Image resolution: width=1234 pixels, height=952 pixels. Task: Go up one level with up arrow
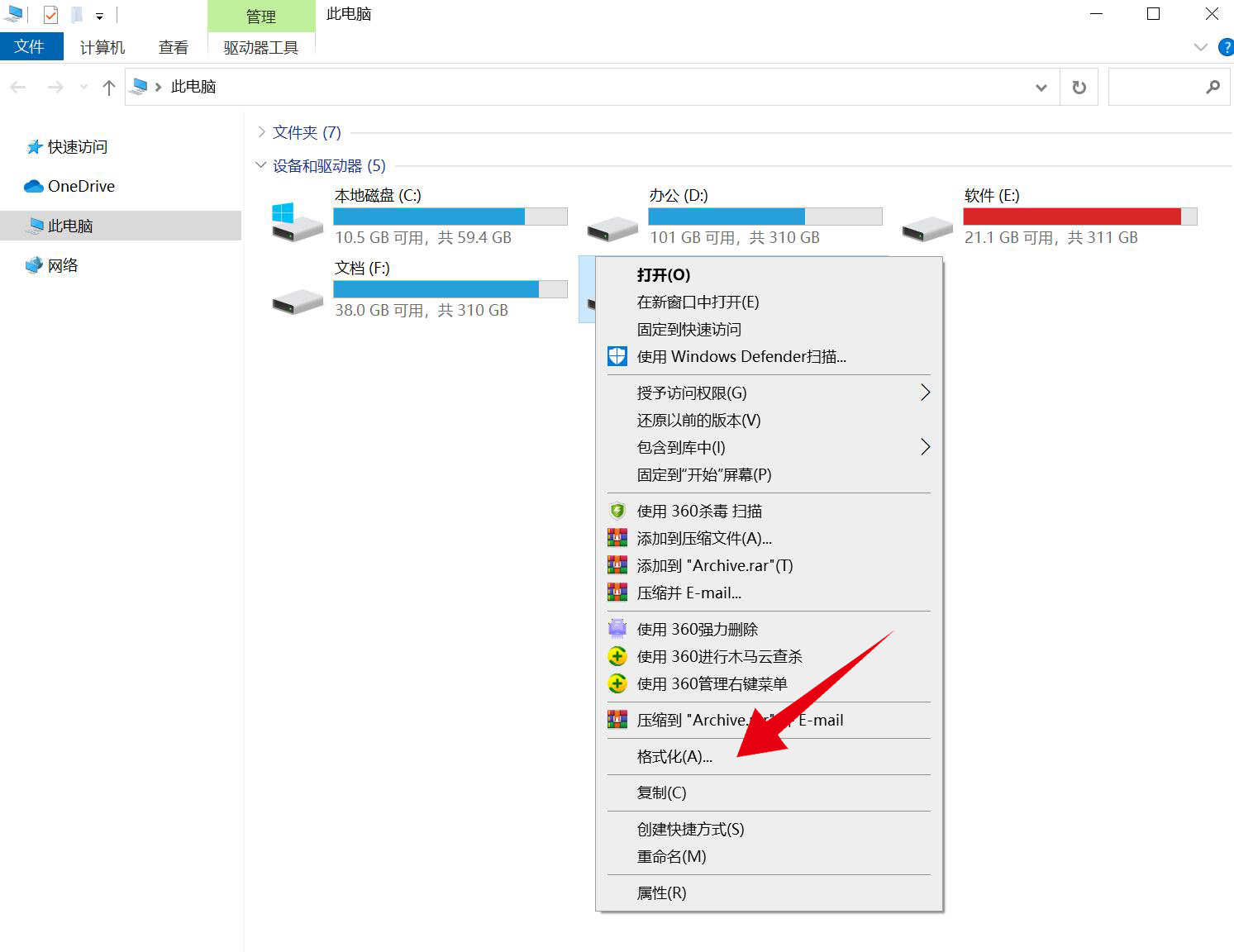tap(108, 87)
